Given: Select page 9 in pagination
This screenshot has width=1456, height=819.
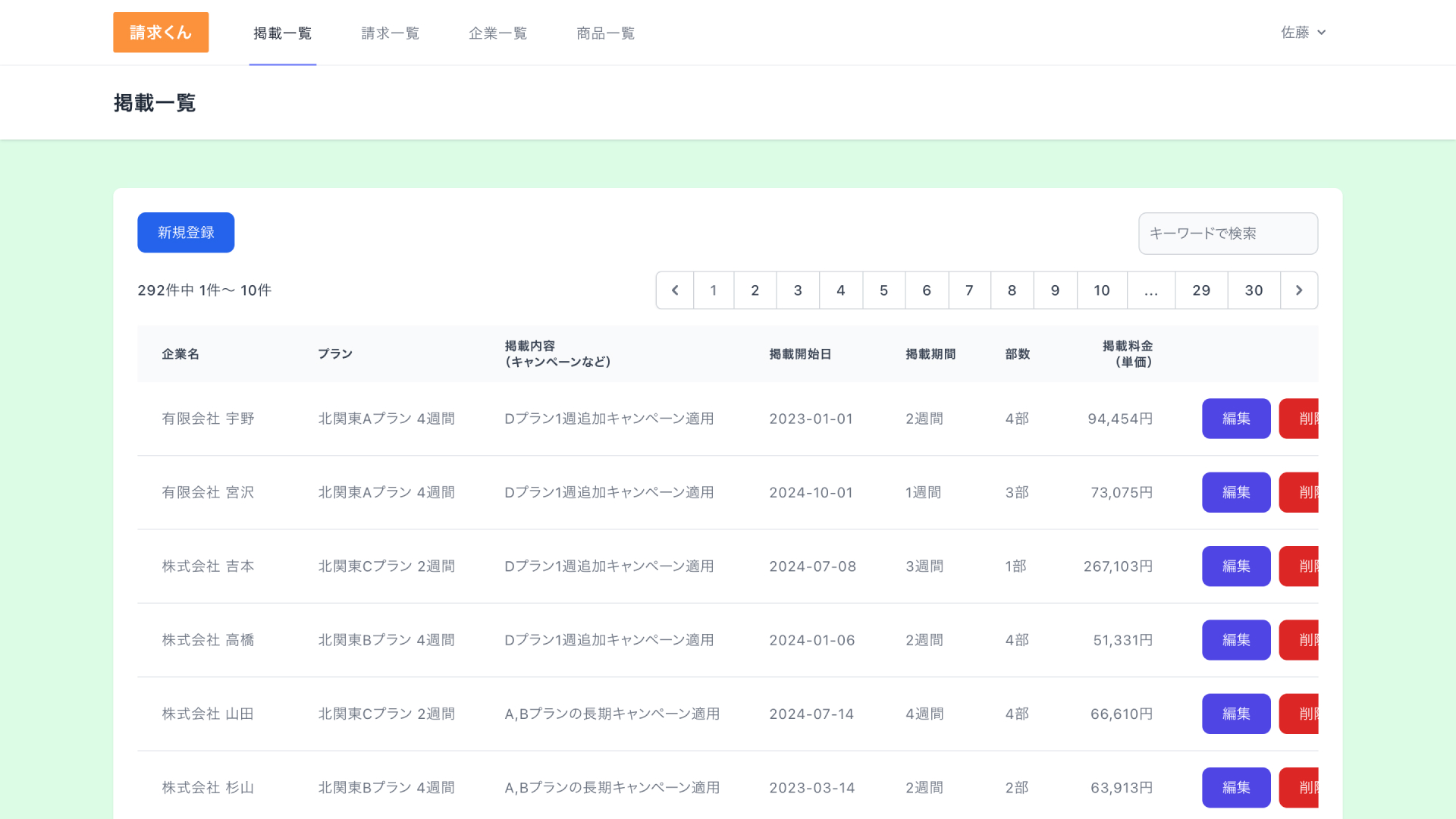Looking at the screenshot, I should [x=1056, y=290].
